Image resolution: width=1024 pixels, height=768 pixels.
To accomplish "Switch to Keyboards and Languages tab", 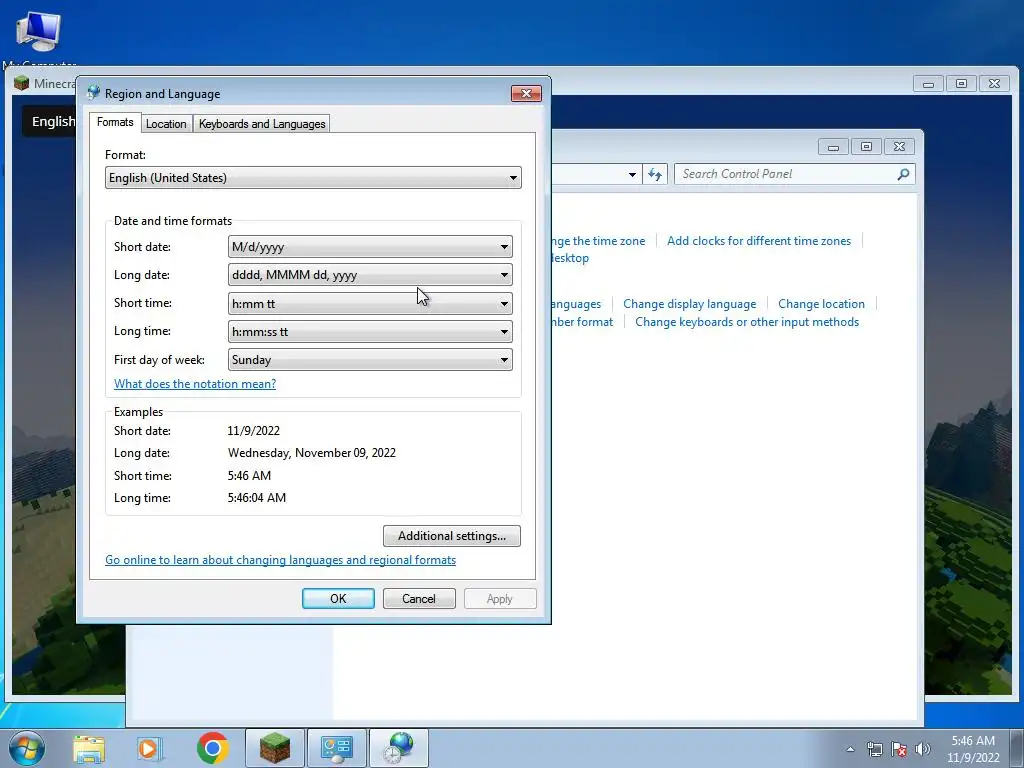I will [262, 123].
